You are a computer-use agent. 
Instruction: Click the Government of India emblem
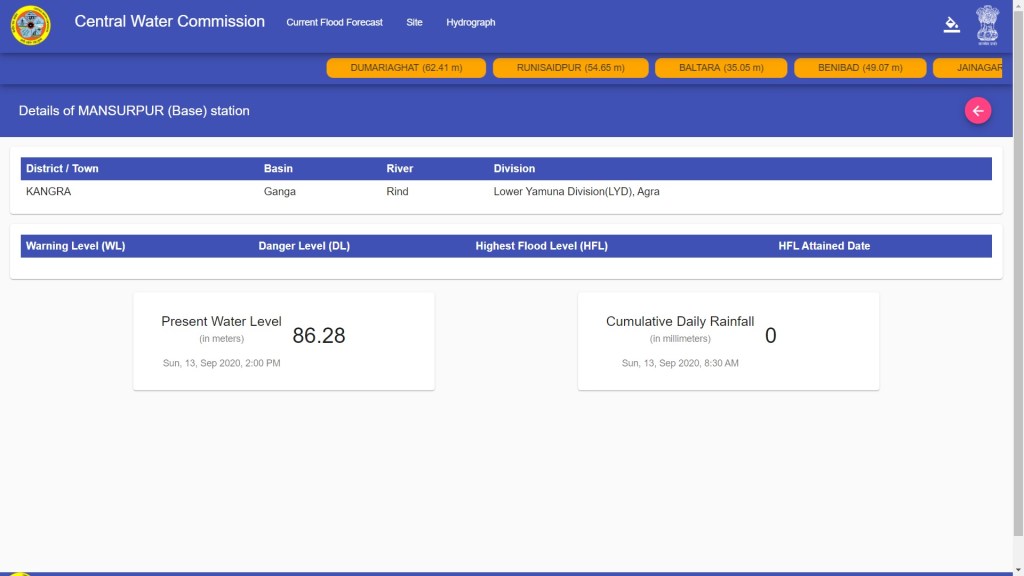987,24
